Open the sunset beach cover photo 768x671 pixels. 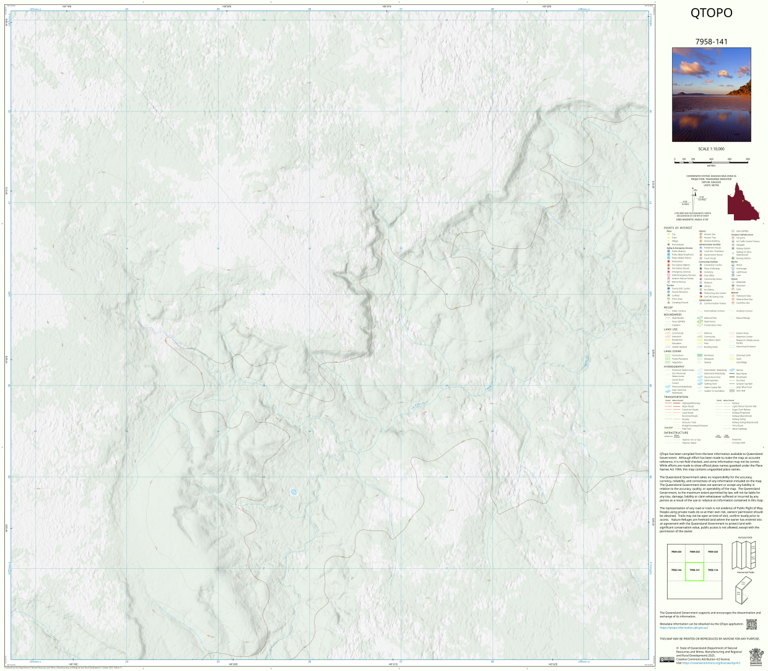tap(711, 95)
